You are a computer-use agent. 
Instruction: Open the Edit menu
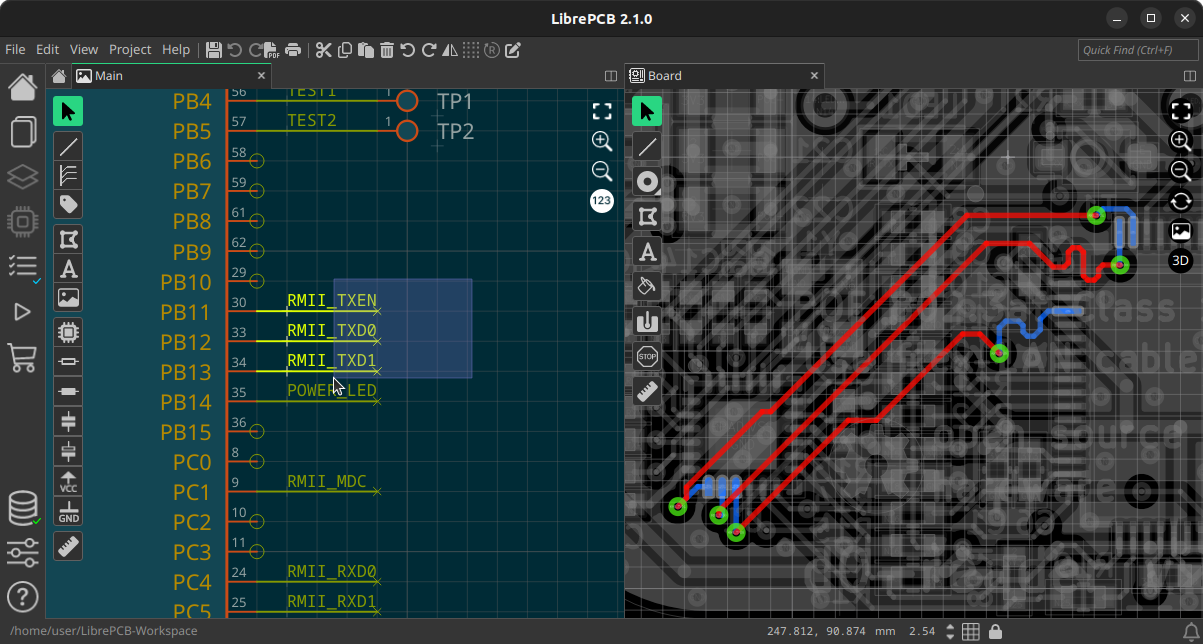(48, 49)
